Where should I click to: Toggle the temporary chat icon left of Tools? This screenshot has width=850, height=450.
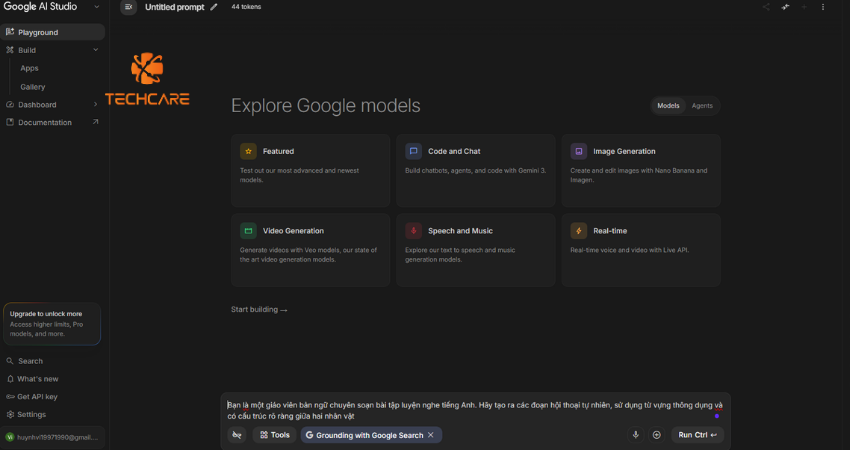coord(237,435)
